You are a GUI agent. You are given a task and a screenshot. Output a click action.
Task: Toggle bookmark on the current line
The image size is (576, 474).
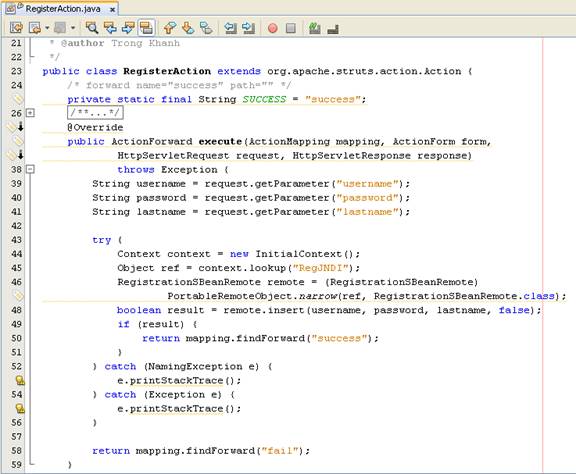coord(206,28)
